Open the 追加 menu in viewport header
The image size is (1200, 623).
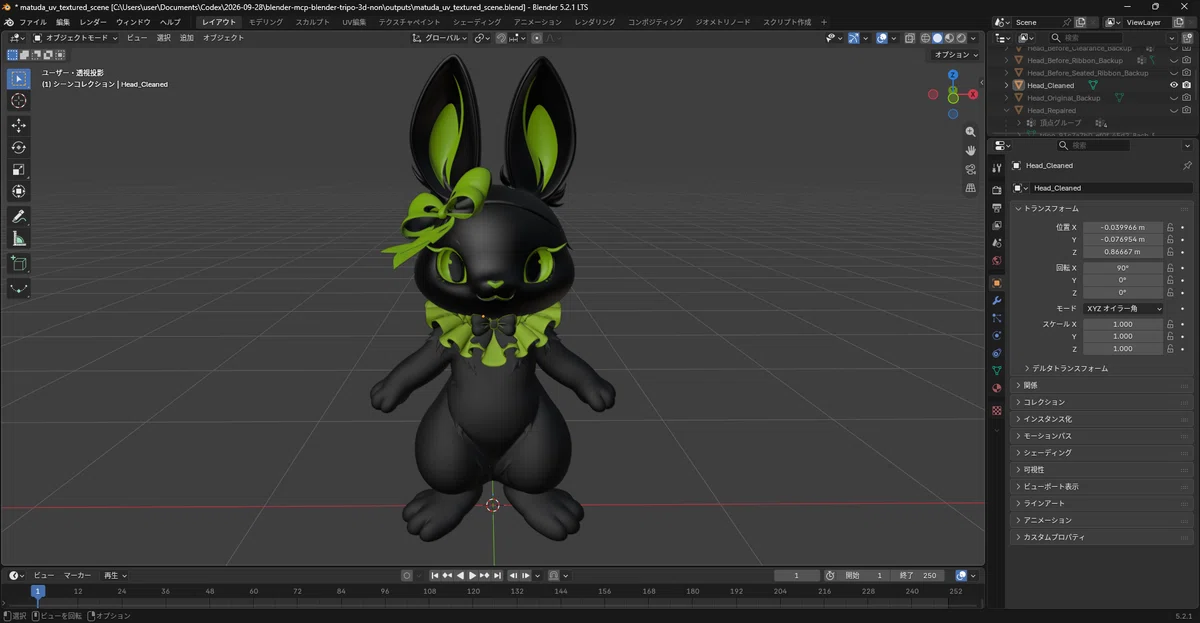pos(187,38)
